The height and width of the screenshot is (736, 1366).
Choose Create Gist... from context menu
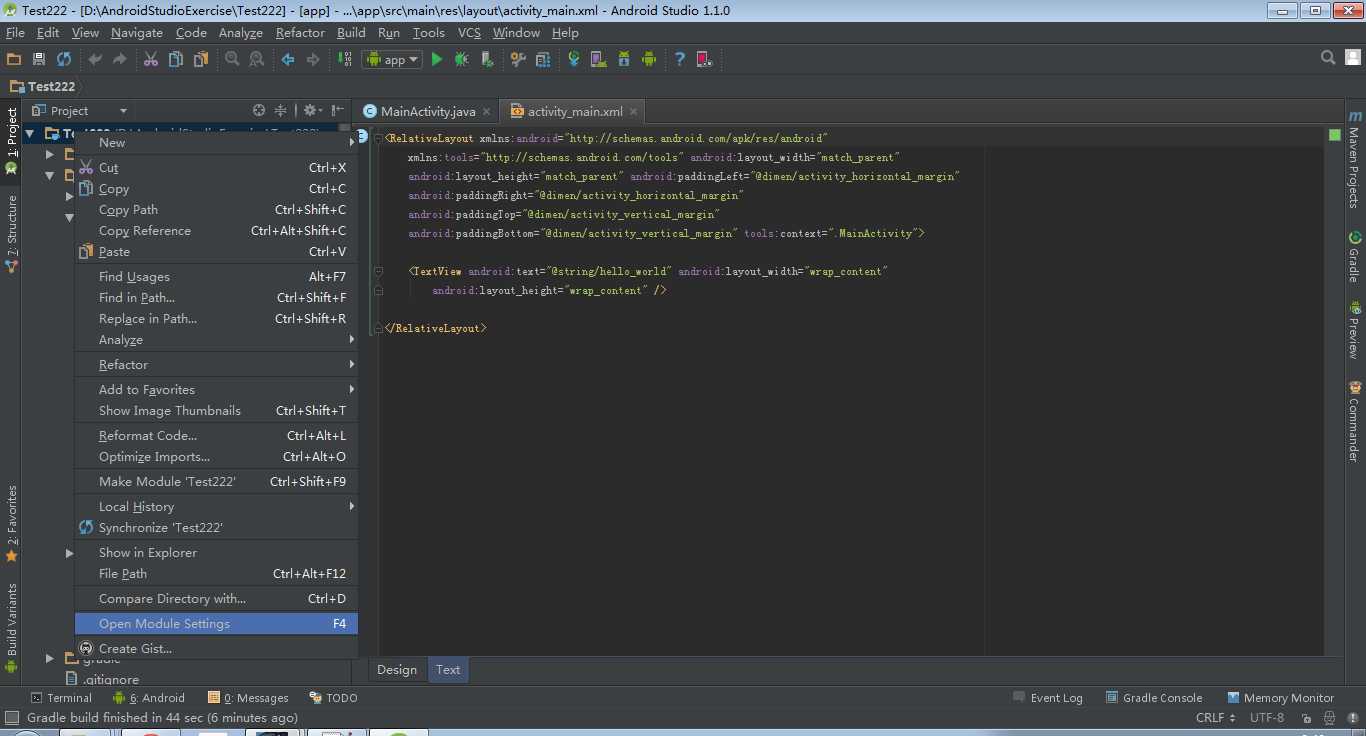click(216, 649)
